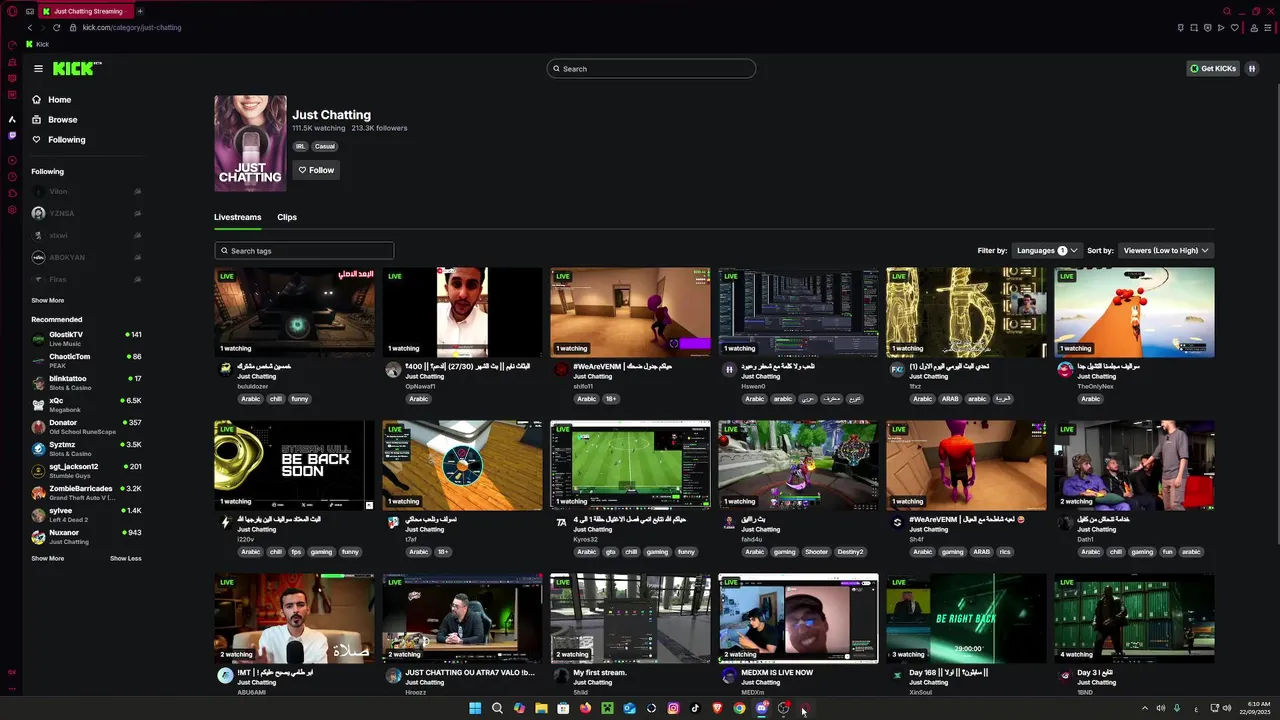The height and width of the screenshot is (720, 1280).
Task: Open Viewers (Low to High) sort dropdown
Action: pyautogui.click(x=1166, y=250)
